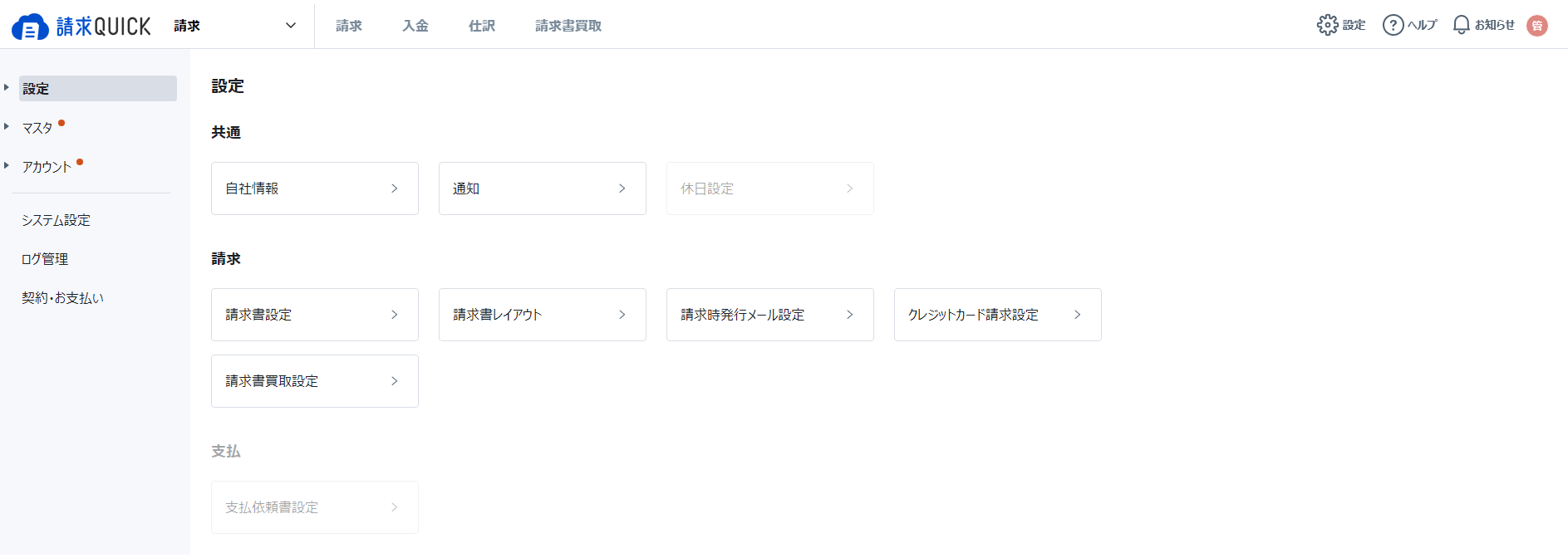Open the ヘルプ question mark icon

[x=1394, y=25]
